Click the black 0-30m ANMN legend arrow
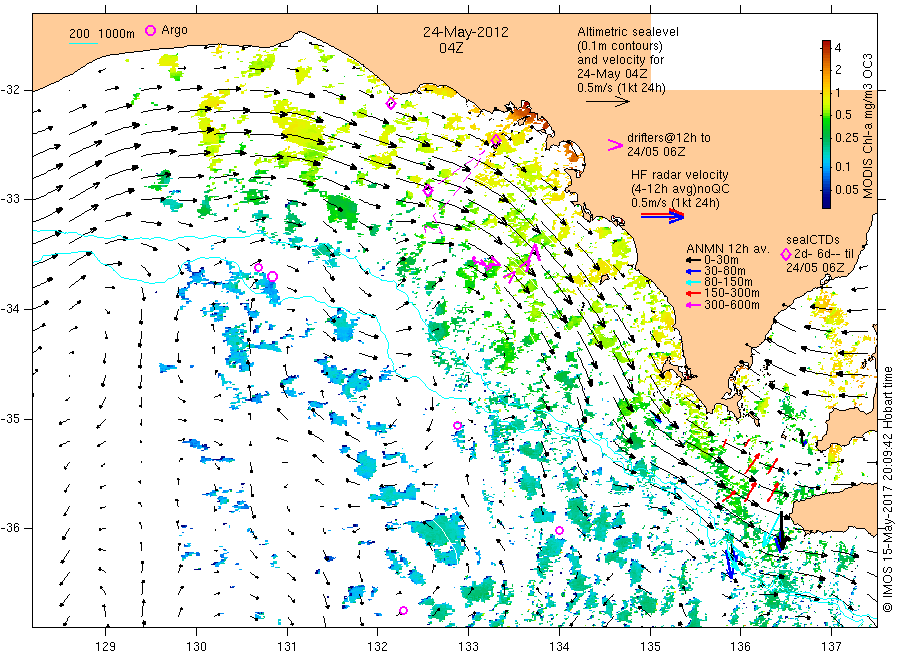The height and width of the screenshot is (660, 900). click(x=693, y=260)
